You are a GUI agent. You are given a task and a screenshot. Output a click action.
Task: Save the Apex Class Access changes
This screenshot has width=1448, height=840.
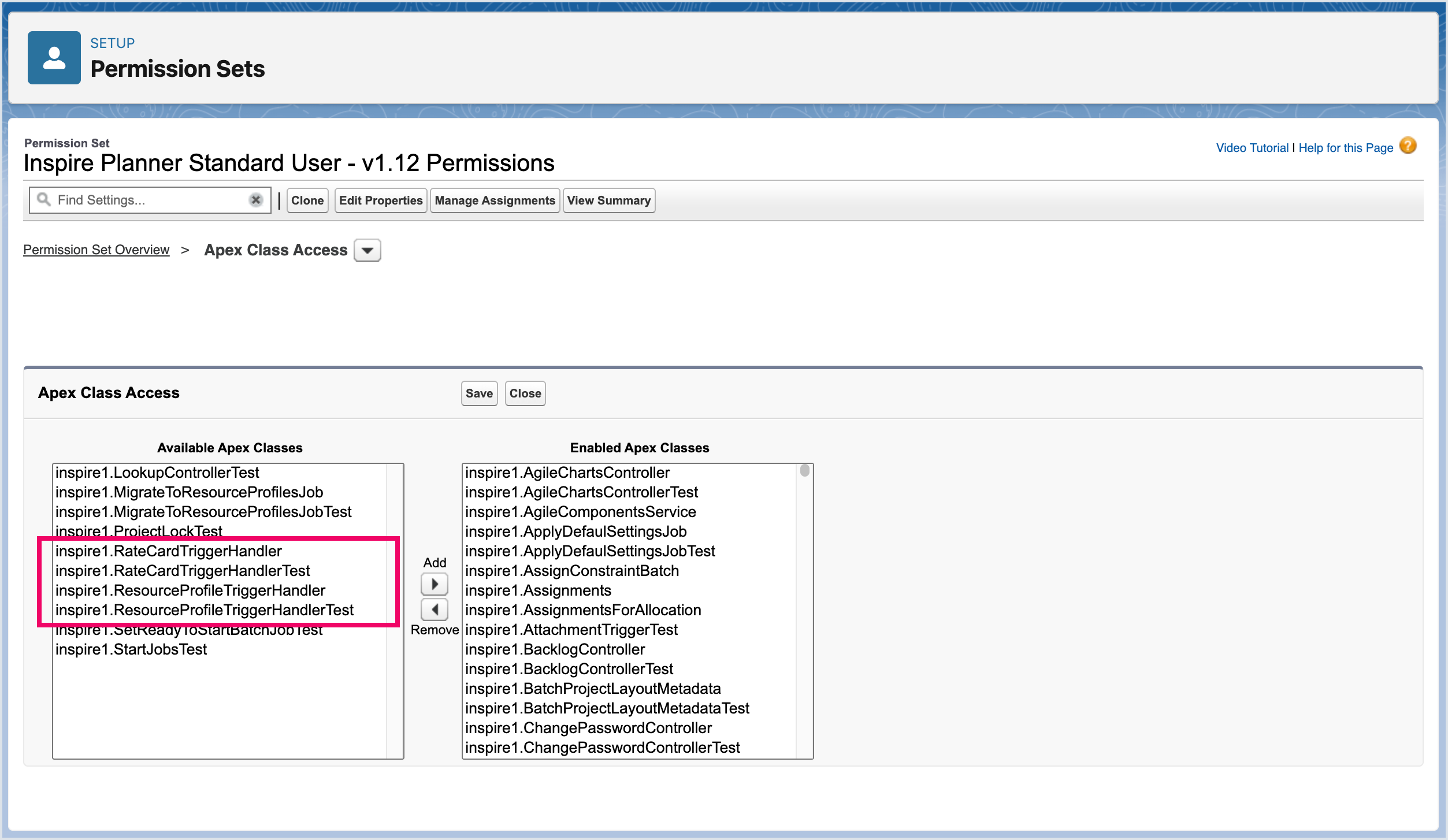(479, 393)
